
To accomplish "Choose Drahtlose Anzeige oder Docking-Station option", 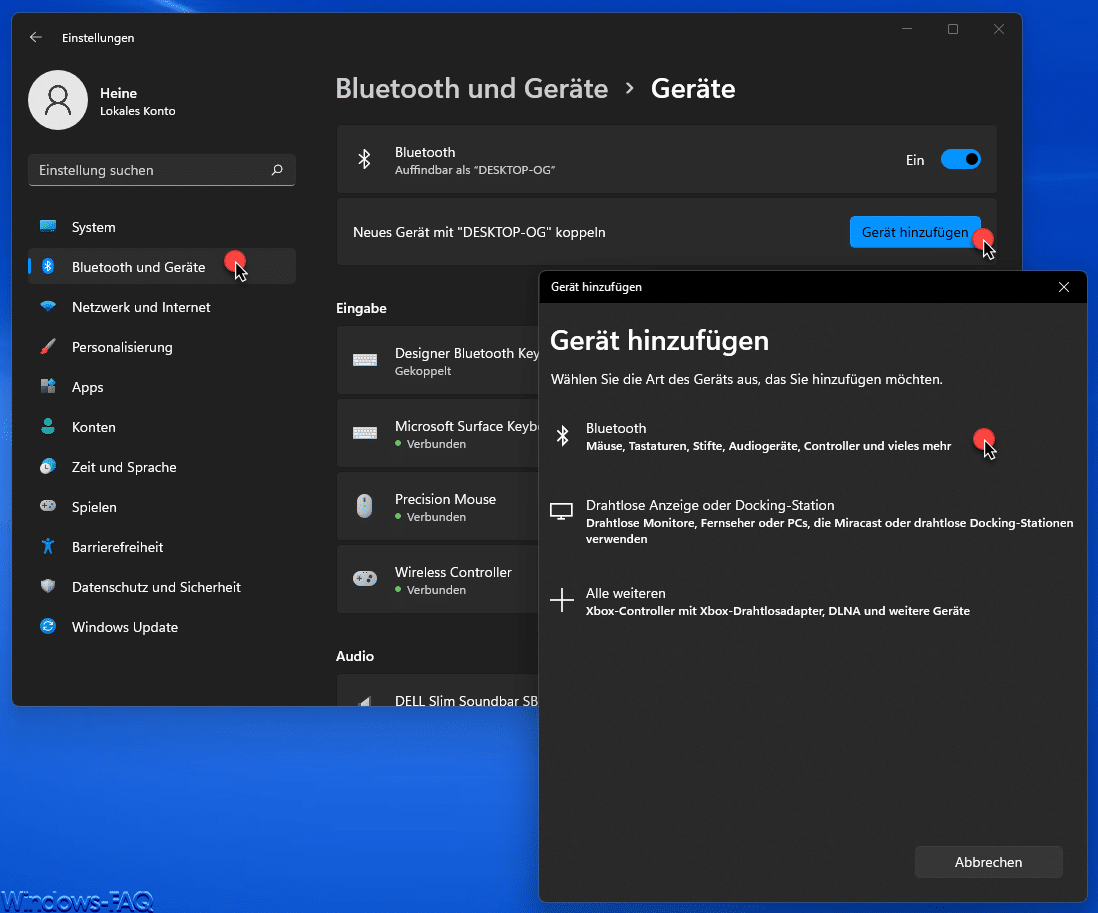I will [x=812, y=521].
